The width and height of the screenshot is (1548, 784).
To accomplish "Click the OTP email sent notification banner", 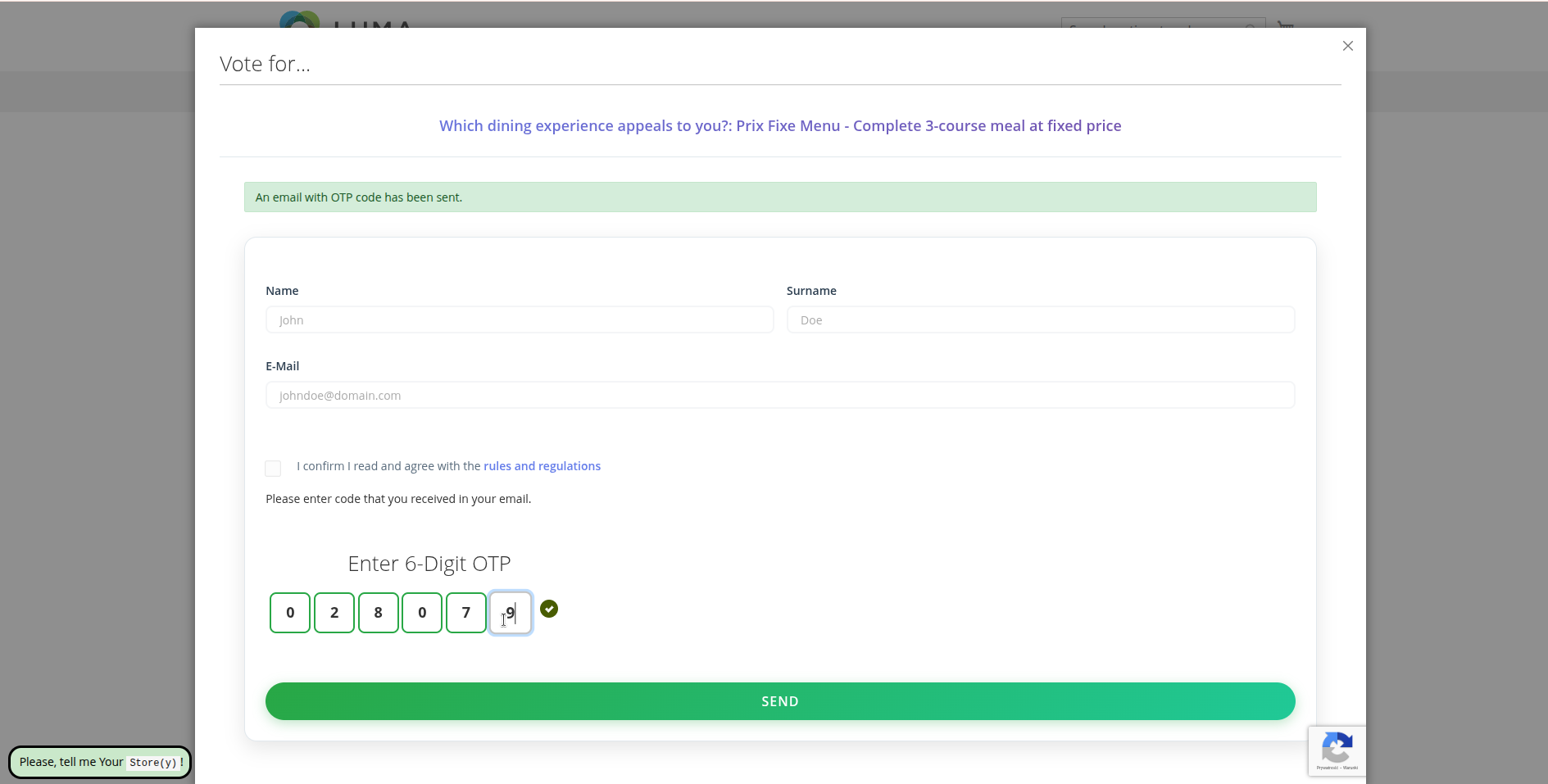I will [x=779, y=197].
